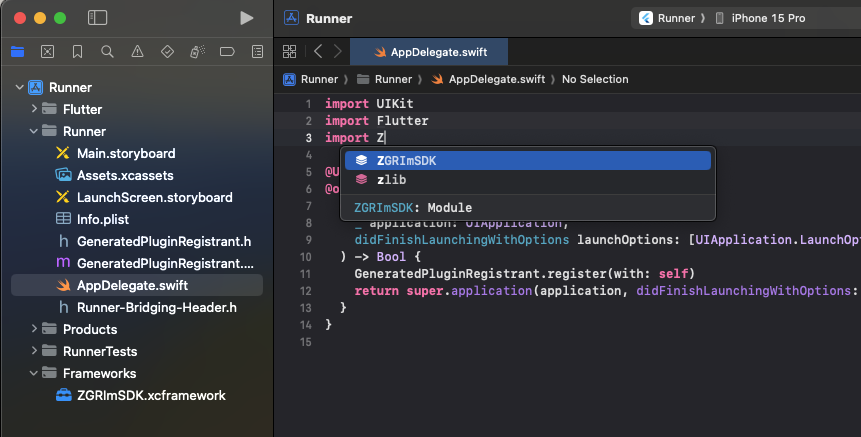Click didFinishLaunchingWithOptions parameter on line 9
This screenshot has width=861, height=437.
point(462,239)
